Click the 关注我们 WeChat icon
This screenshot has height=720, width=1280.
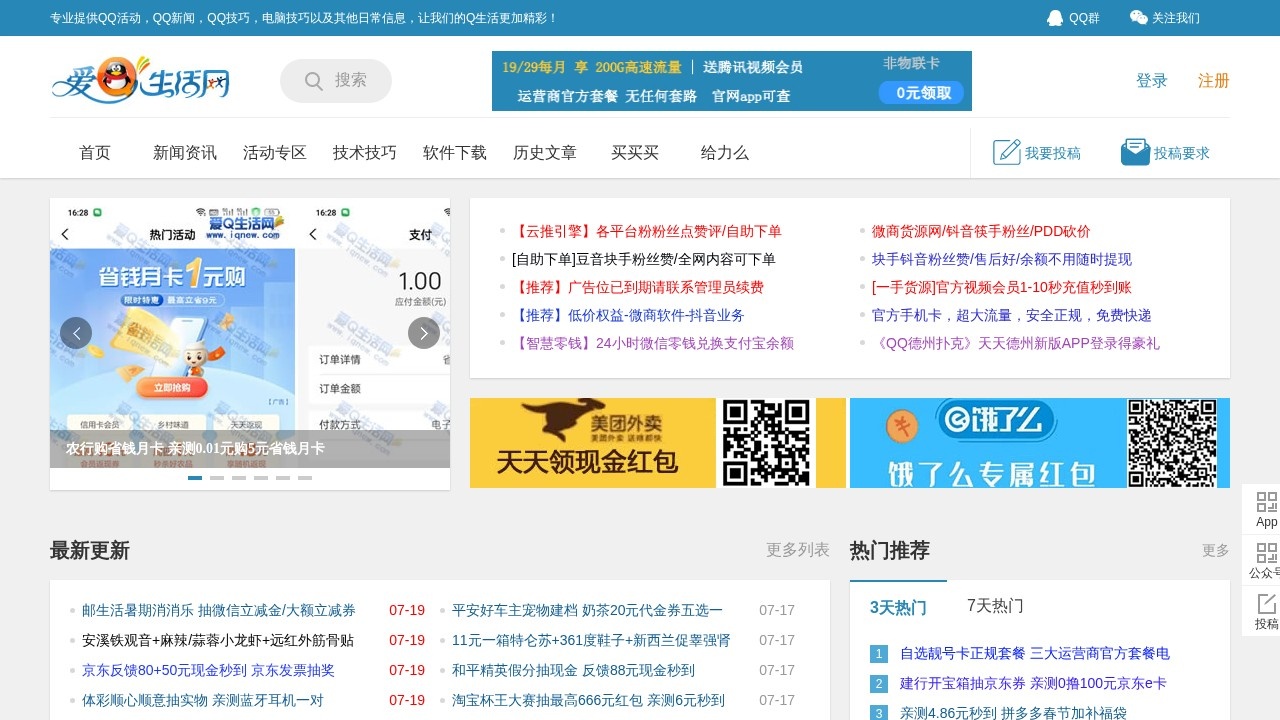[x=1138, y=18]
